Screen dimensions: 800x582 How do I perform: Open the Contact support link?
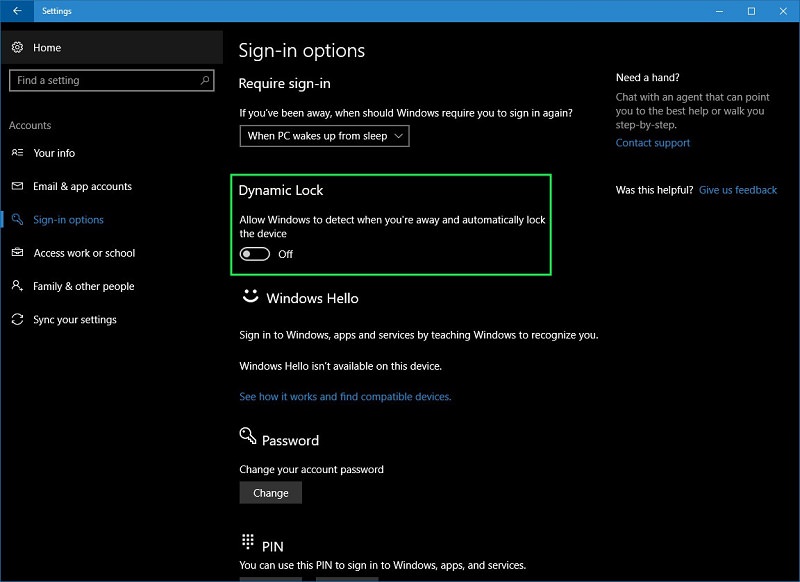coord(652,143)
